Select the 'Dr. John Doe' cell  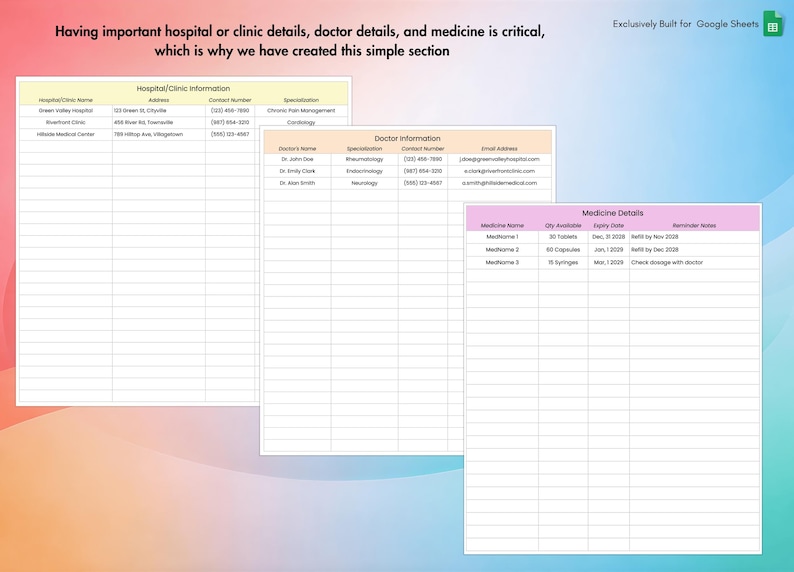pos(297,159)
